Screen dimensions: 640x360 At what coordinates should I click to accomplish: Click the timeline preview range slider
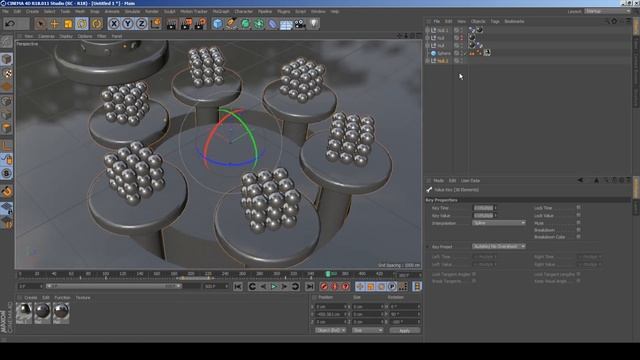click(113, 286)
